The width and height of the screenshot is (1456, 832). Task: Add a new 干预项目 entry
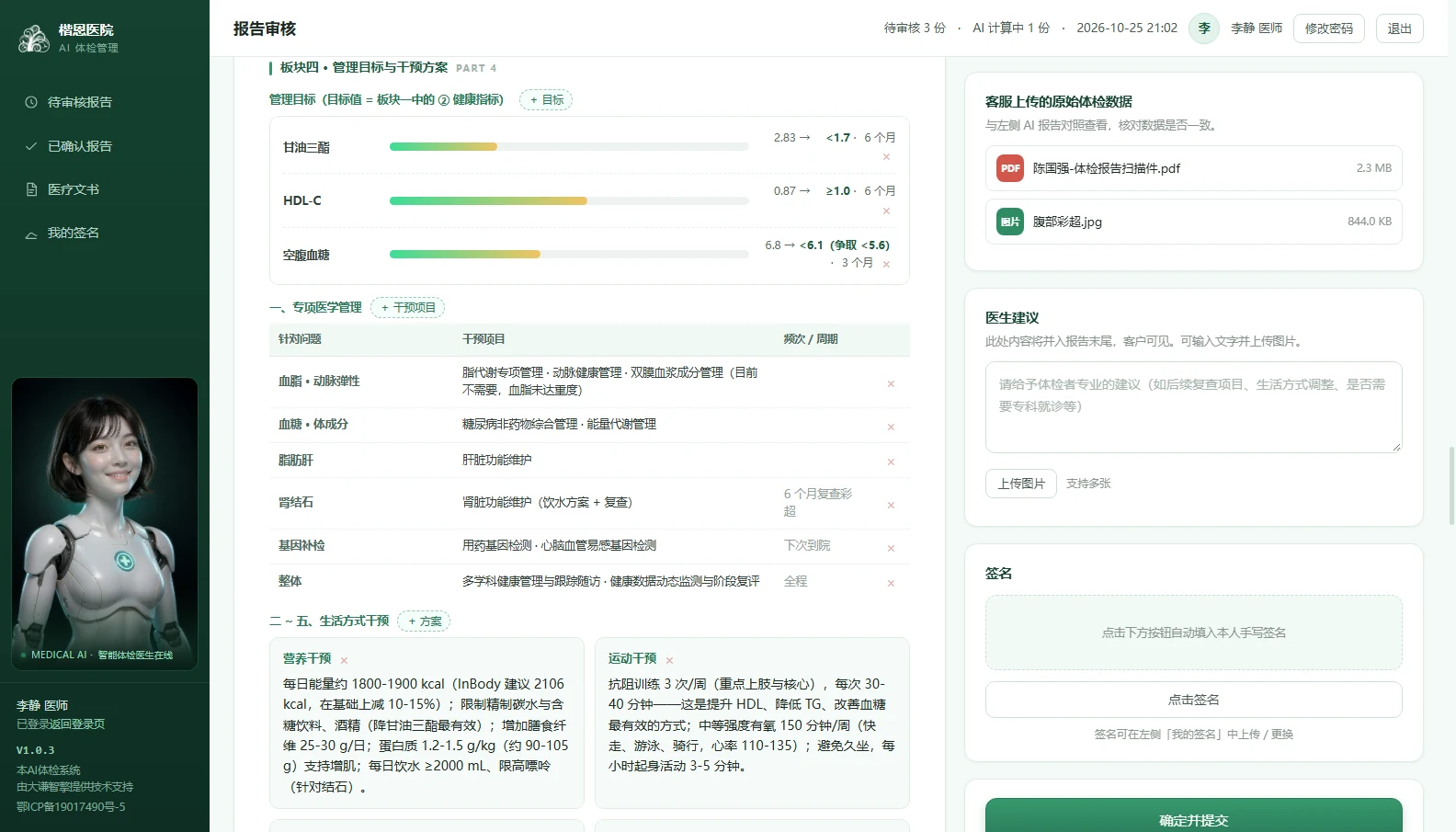click(x=407, y=307)
